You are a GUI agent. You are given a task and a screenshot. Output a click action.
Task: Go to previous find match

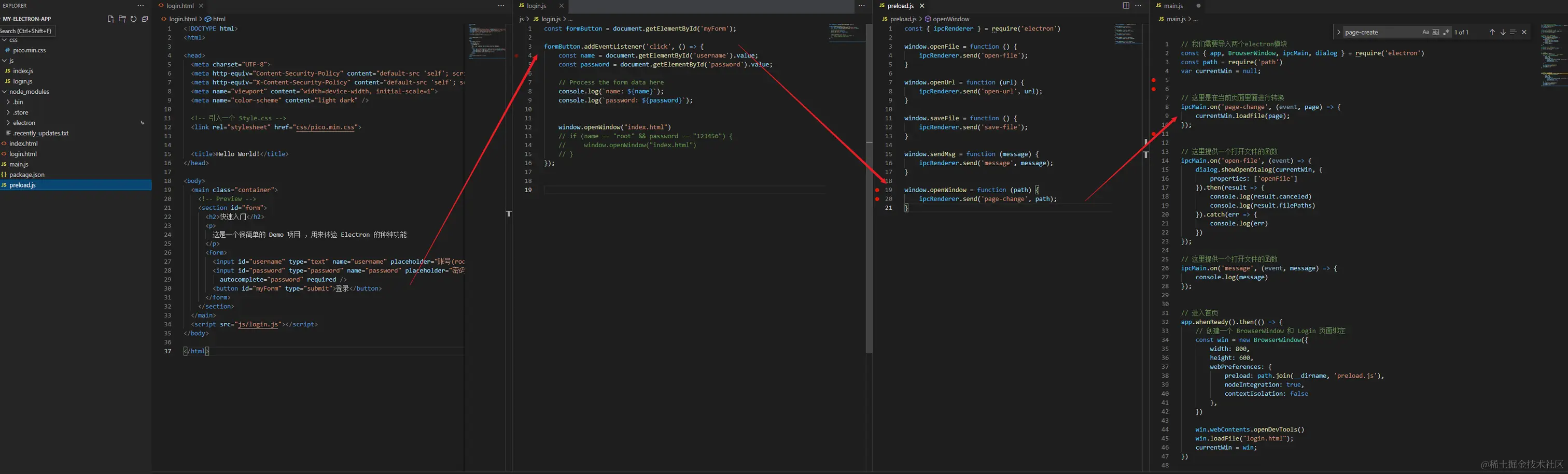(x=1492, y=32)
